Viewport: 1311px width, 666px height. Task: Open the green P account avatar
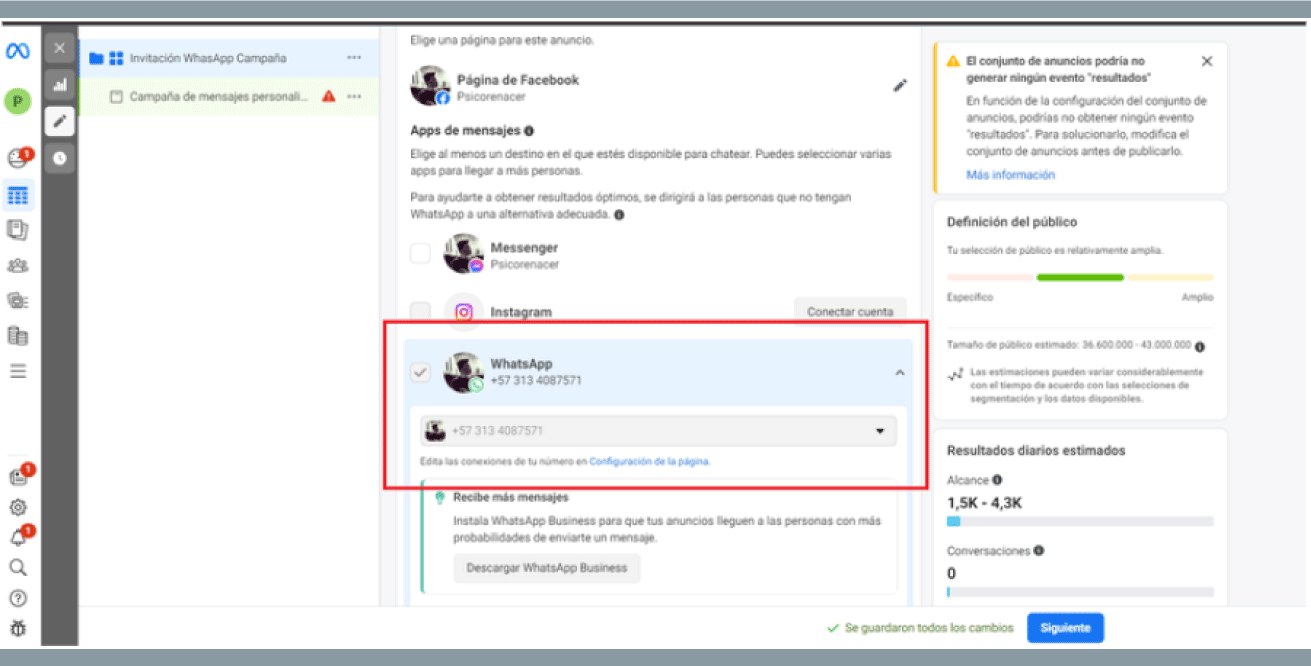(18, 101)
